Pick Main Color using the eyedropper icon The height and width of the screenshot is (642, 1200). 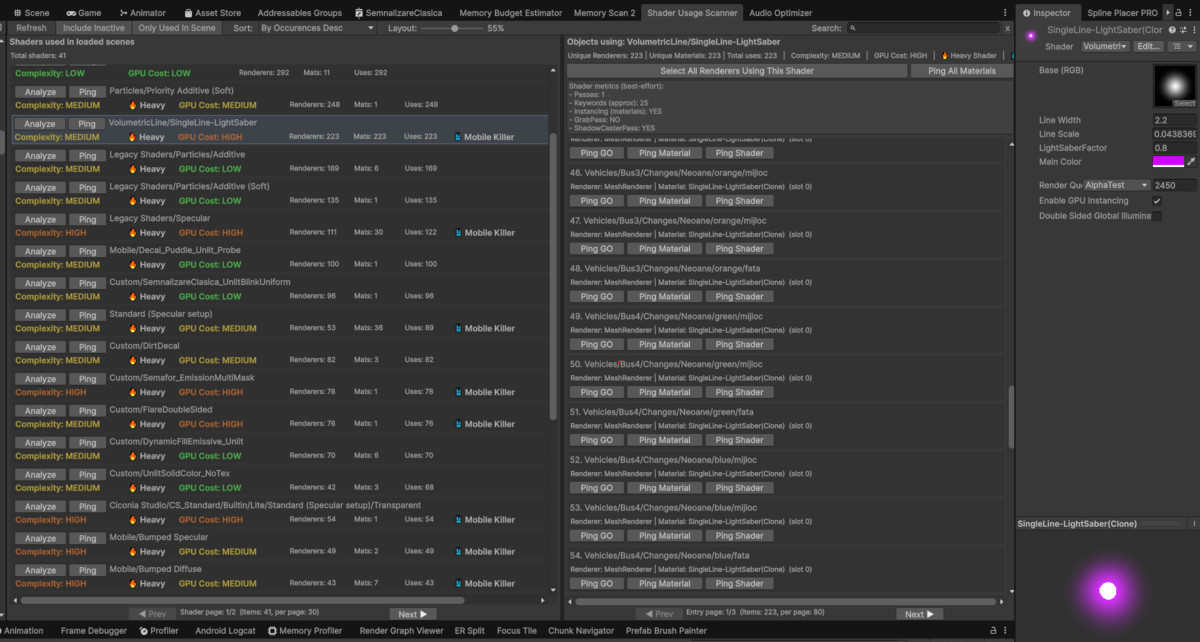[x=1191, y=161]
